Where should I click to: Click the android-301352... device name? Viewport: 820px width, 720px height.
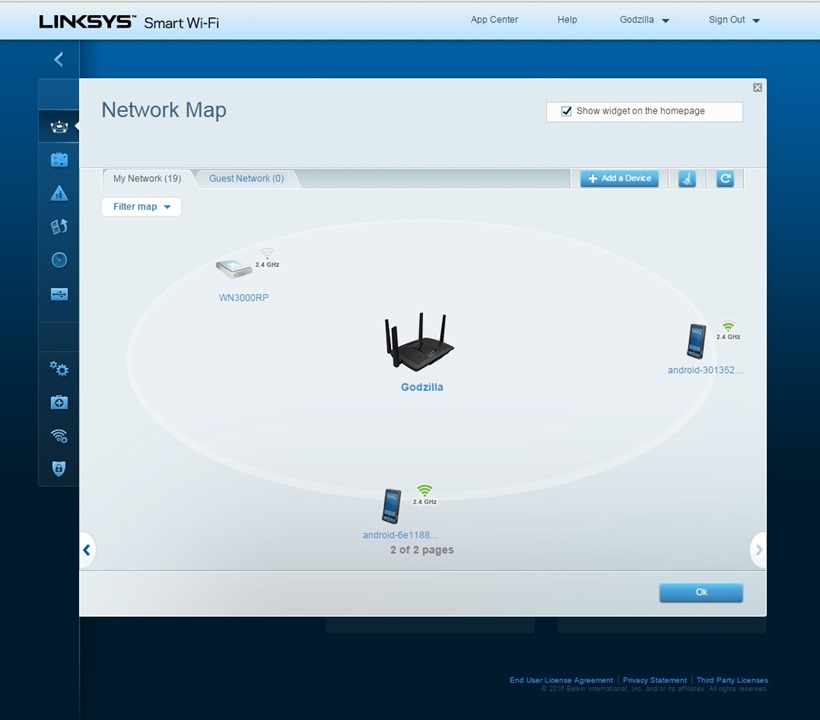[705, 370]
